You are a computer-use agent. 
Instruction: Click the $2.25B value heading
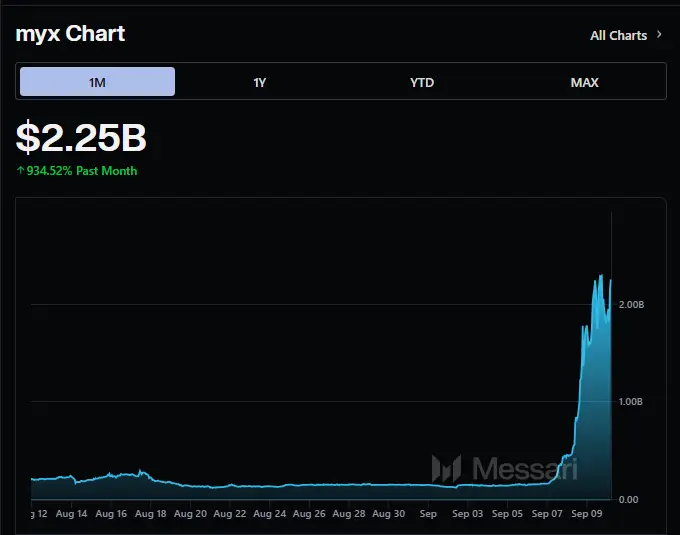tap(81, 137)
